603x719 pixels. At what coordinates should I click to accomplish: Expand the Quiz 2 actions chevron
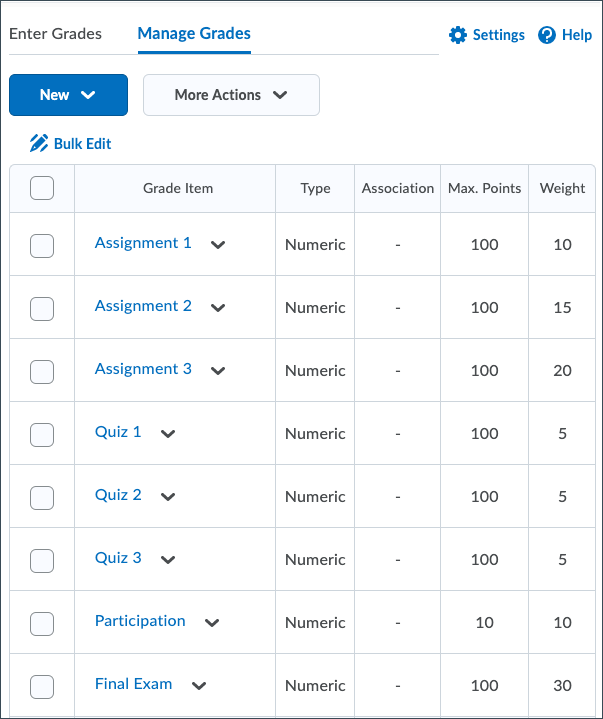click(168, 497)
